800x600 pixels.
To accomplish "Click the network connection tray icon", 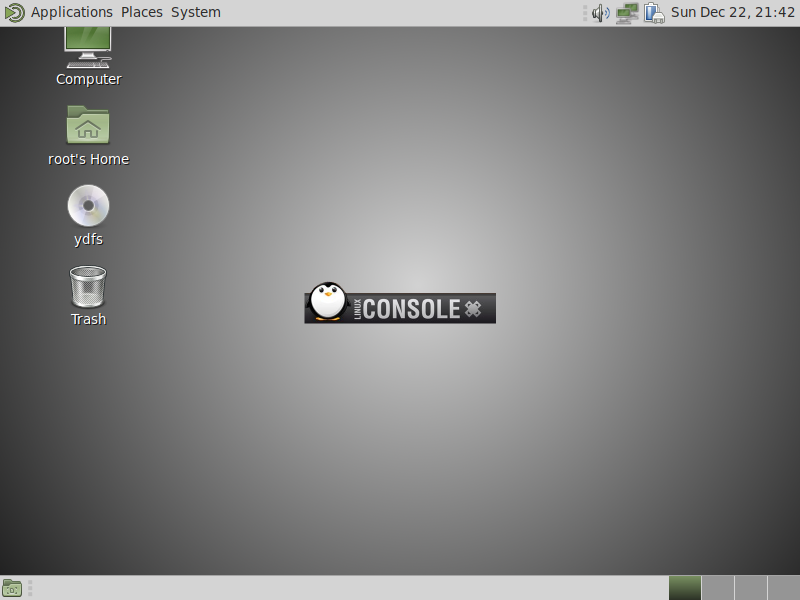I will (x=627, y=13).
